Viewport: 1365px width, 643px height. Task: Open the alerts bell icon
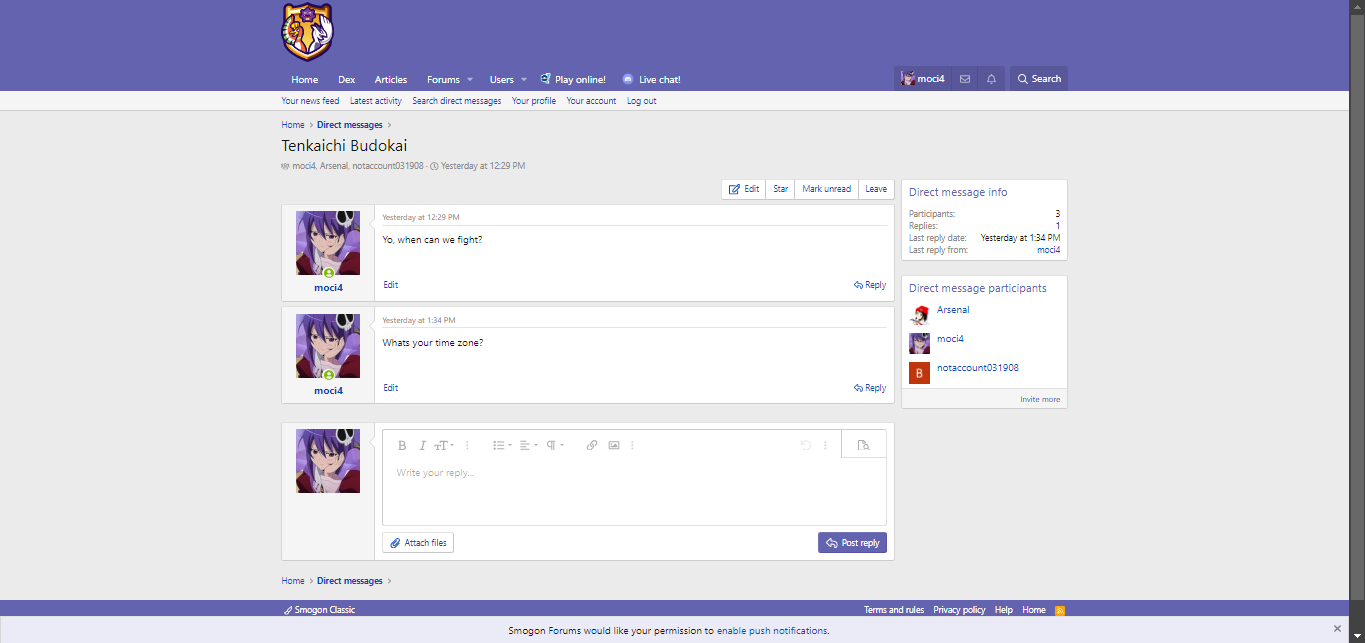tap(991, 79)
